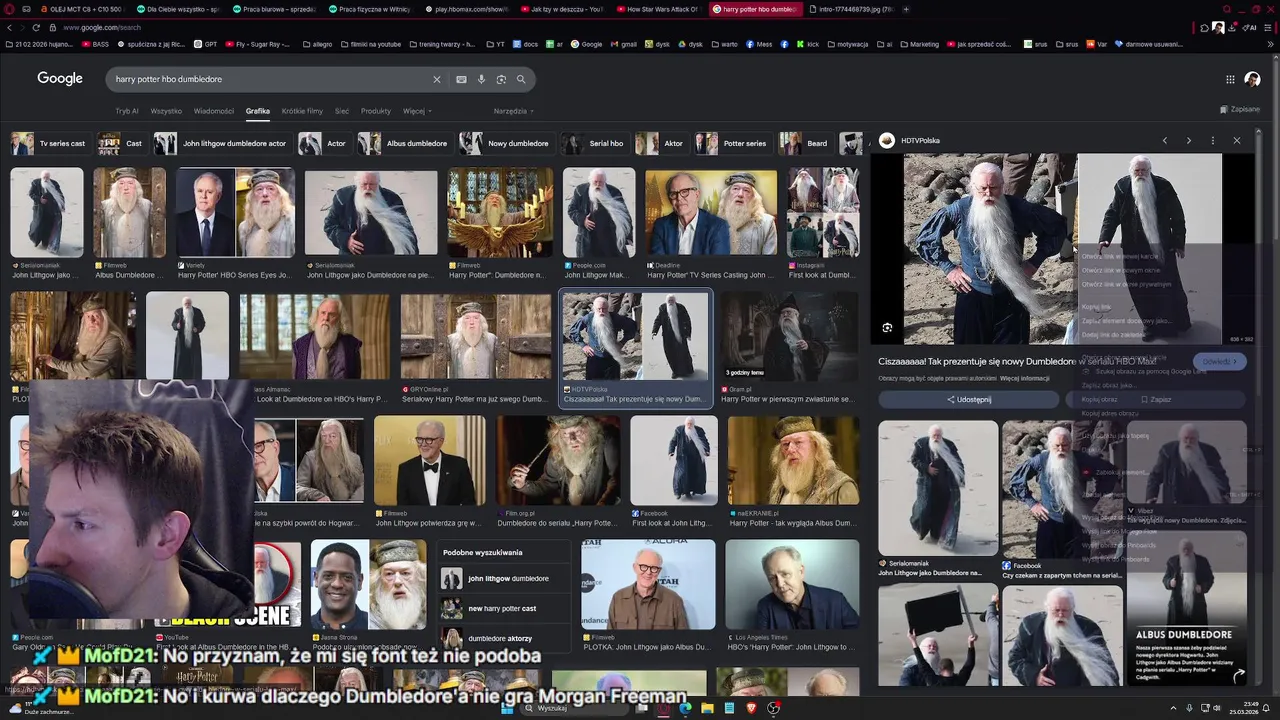Open the Krótkie filmy tab
The width and height of the screenshot is (1280, 720).
pyautogui.click(x=302, y=111)
